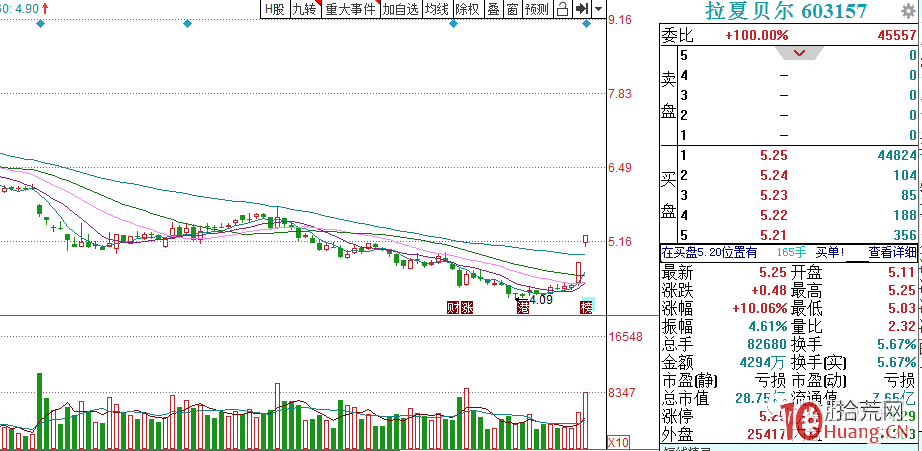922x451 pixels.
Task: Click the 量比 value 2.32
Action: coord(902,326)
